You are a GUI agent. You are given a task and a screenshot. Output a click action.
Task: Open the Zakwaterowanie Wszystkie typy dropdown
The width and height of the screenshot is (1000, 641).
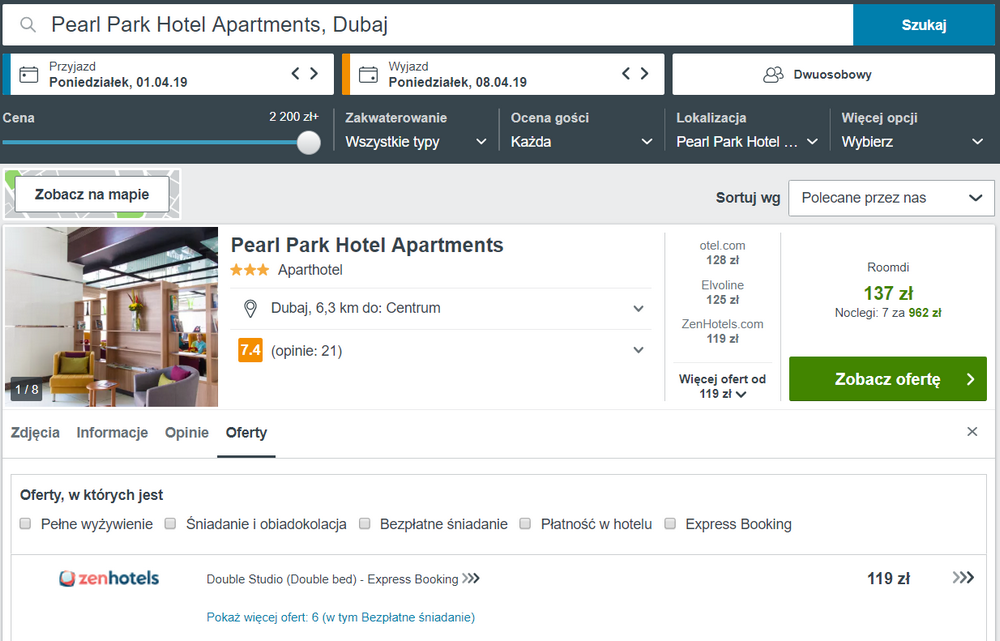click(416, 142)
